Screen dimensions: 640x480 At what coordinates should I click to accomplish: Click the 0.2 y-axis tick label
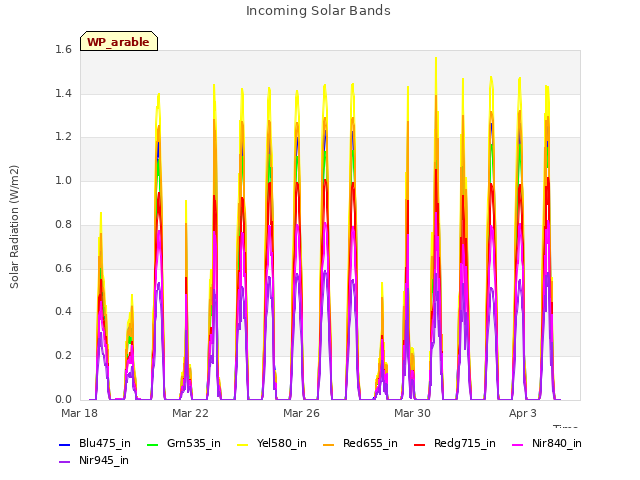pos(63,356)
